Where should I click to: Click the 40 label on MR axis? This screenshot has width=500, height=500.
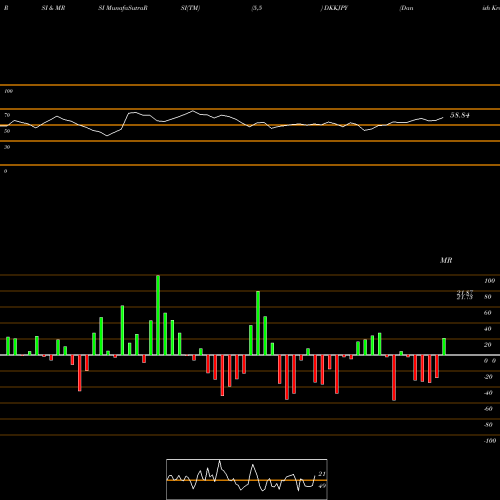pyautogui.click(x=488, y=329)
